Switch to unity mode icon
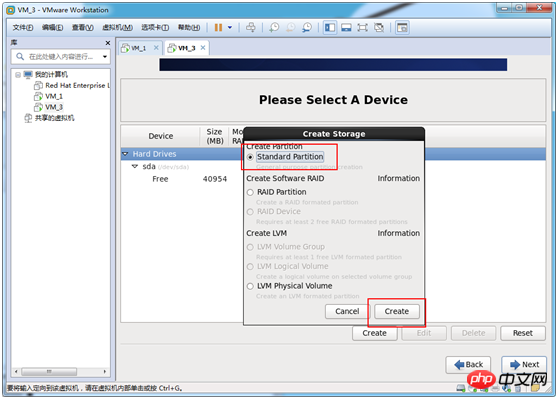 pos(379,27)
